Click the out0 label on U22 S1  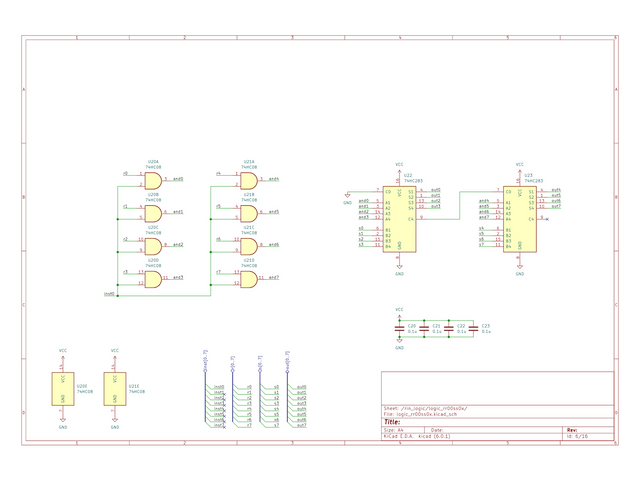(435, 190)
